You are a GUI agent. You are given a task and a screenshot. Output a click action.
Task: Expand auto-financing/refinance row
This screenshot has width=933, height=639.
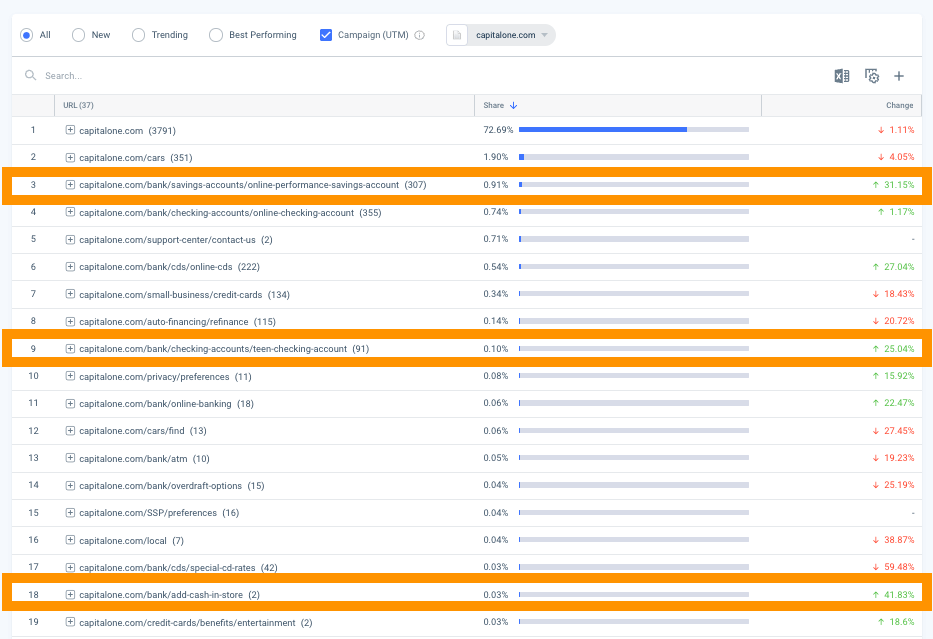click(x=70, y=321)
